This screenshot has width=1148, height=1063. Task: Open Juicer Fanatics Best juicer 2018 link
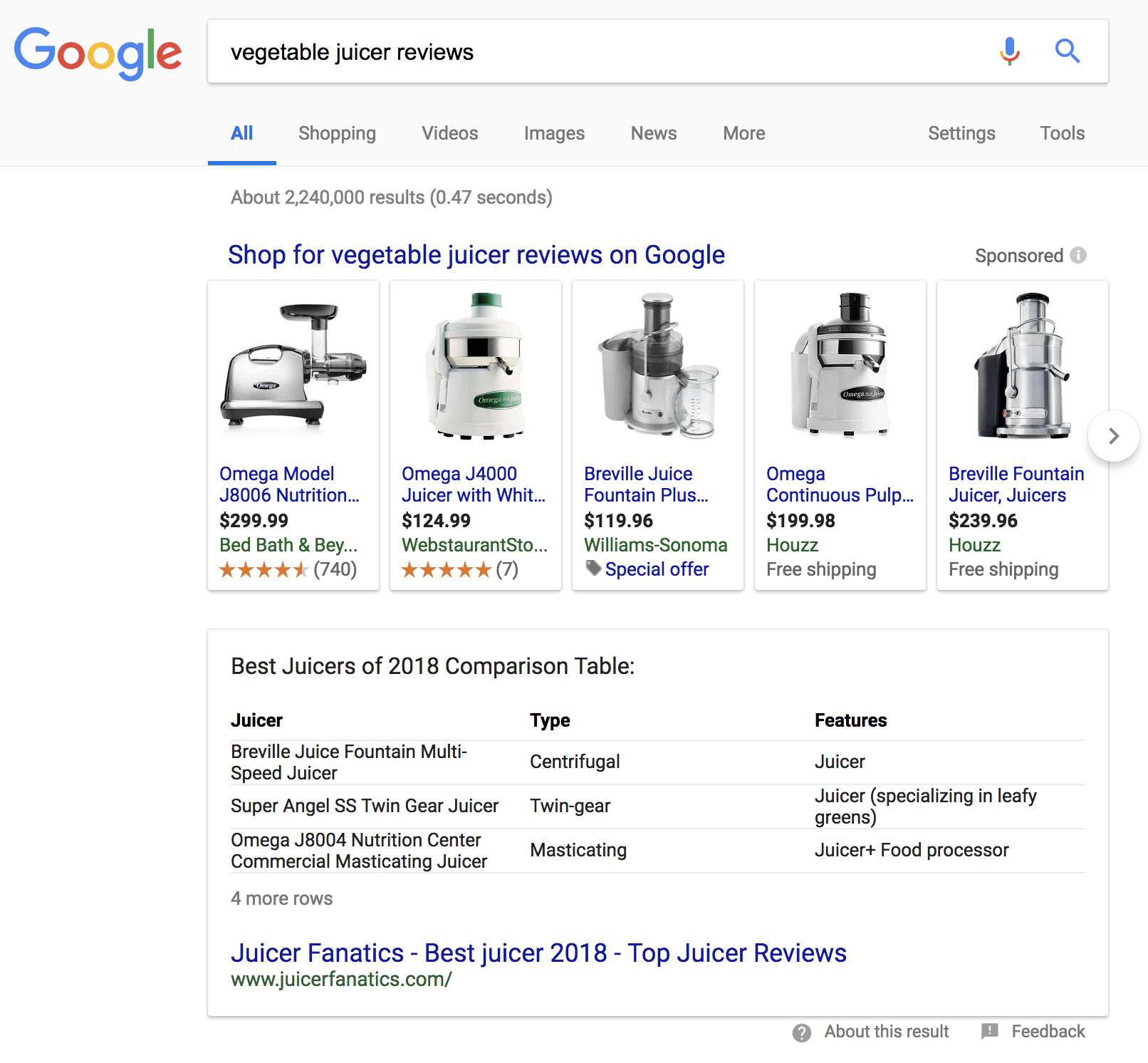pyautogui.click(x=538, y=953)
